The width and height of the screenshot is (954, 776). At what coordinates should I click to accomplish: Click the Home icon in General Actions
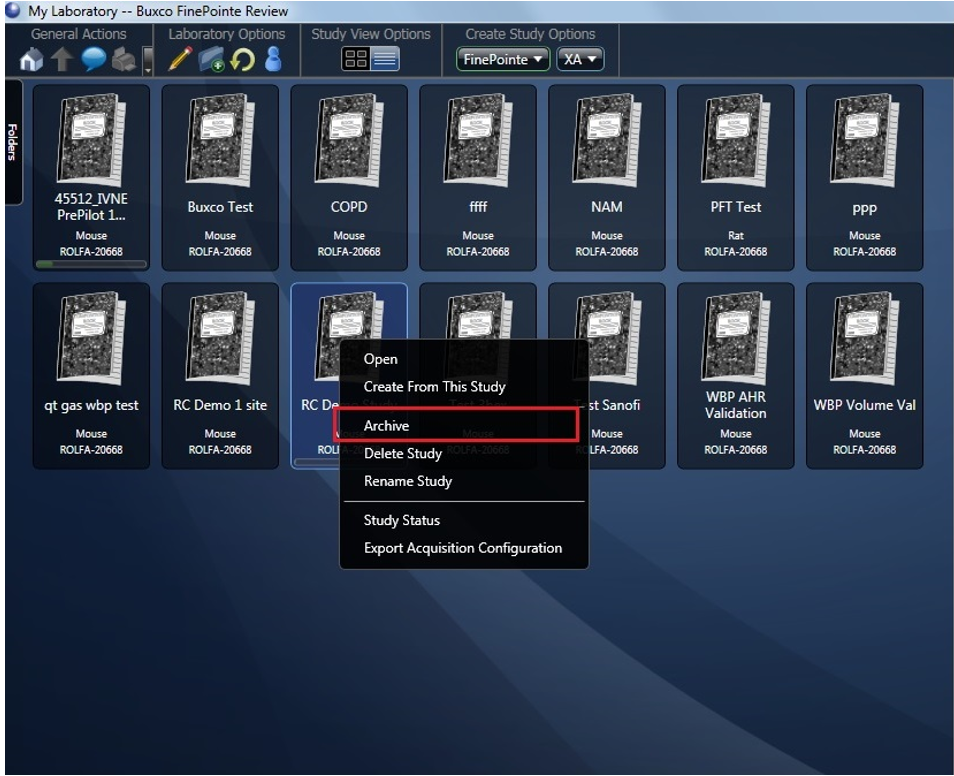coord(32,60)
